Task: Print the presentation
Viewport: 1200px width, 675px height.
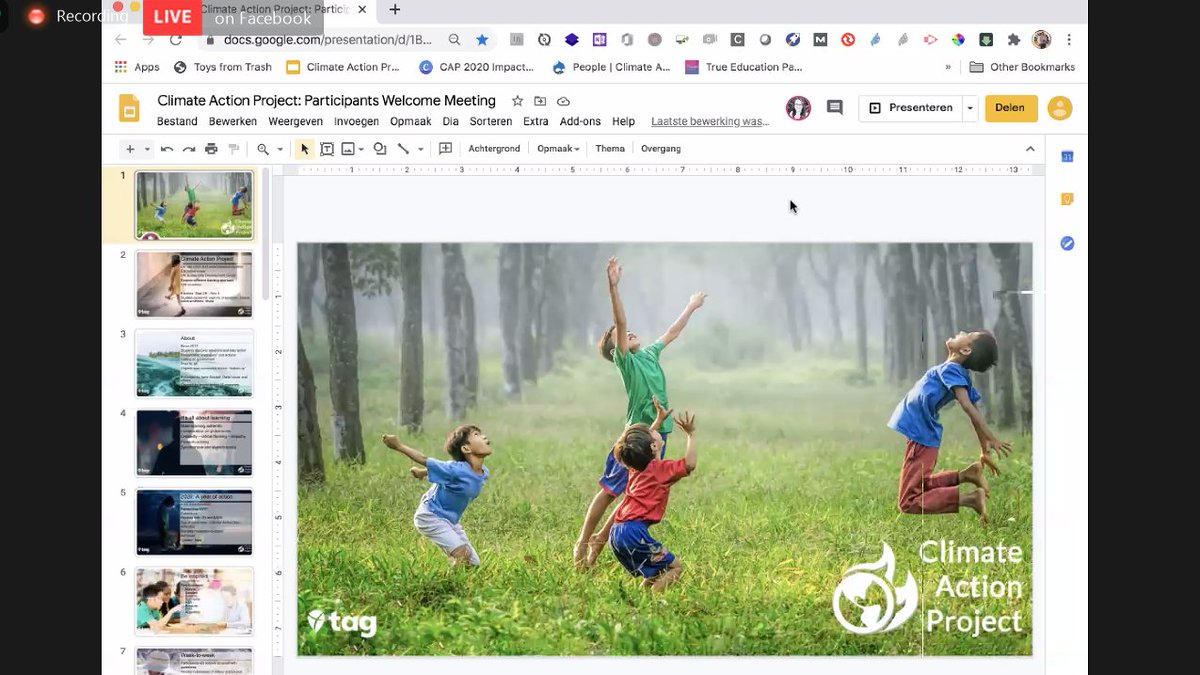Action: pyautogui.click(x=210, y=148)
